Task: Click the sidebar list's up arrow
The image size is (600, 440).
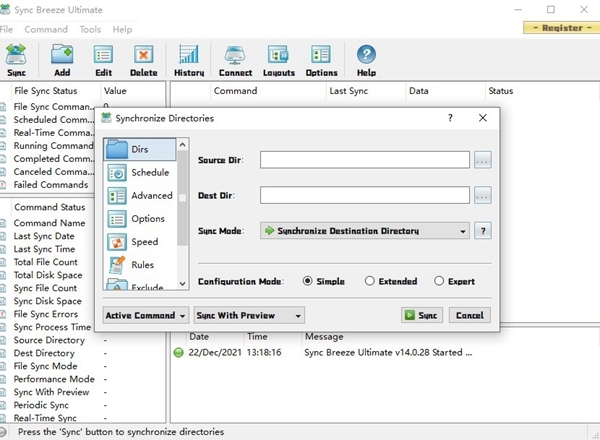Action: [183, 145]
